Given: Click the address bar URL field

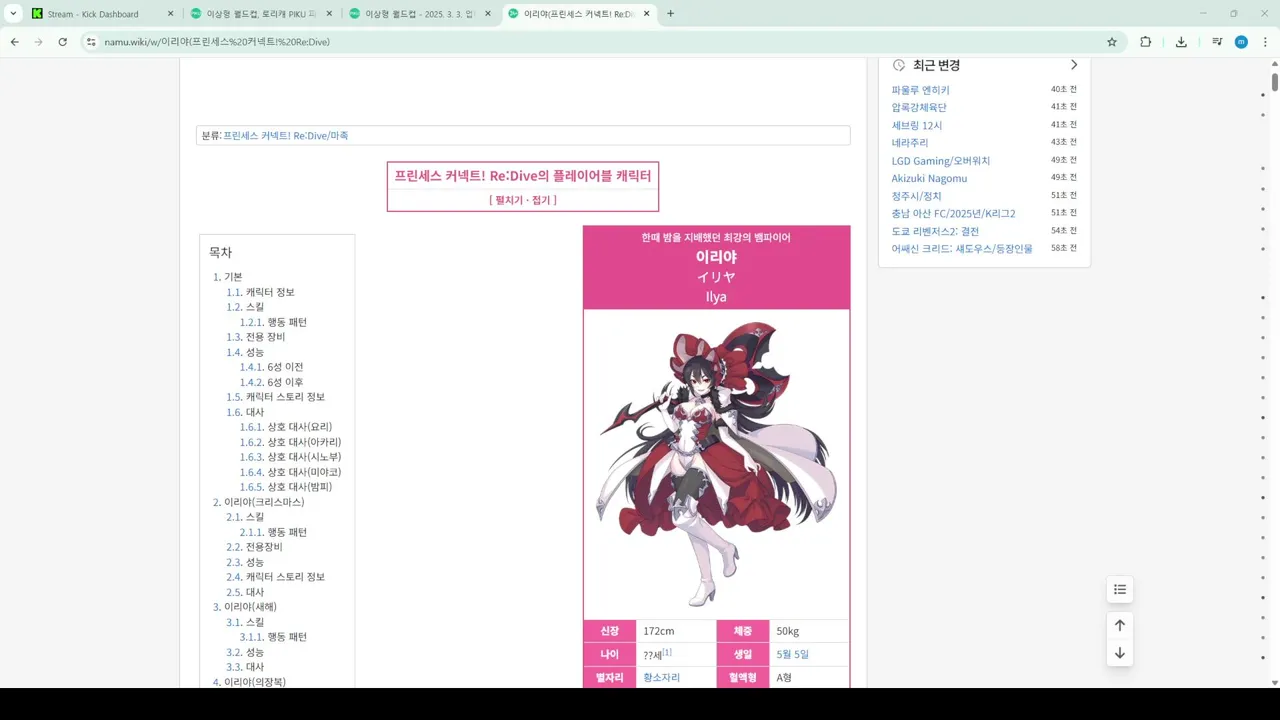Looking at the screenshot, I should 600,42.
